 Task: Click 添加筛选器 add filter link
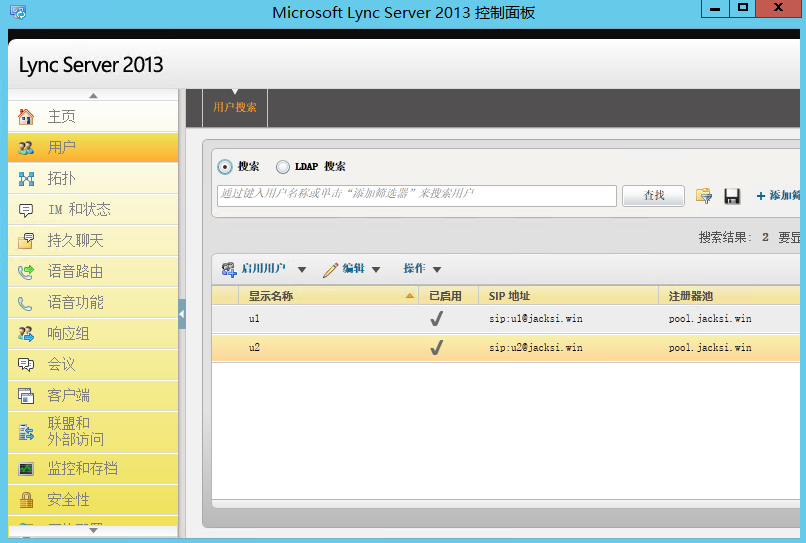point(778,195)
